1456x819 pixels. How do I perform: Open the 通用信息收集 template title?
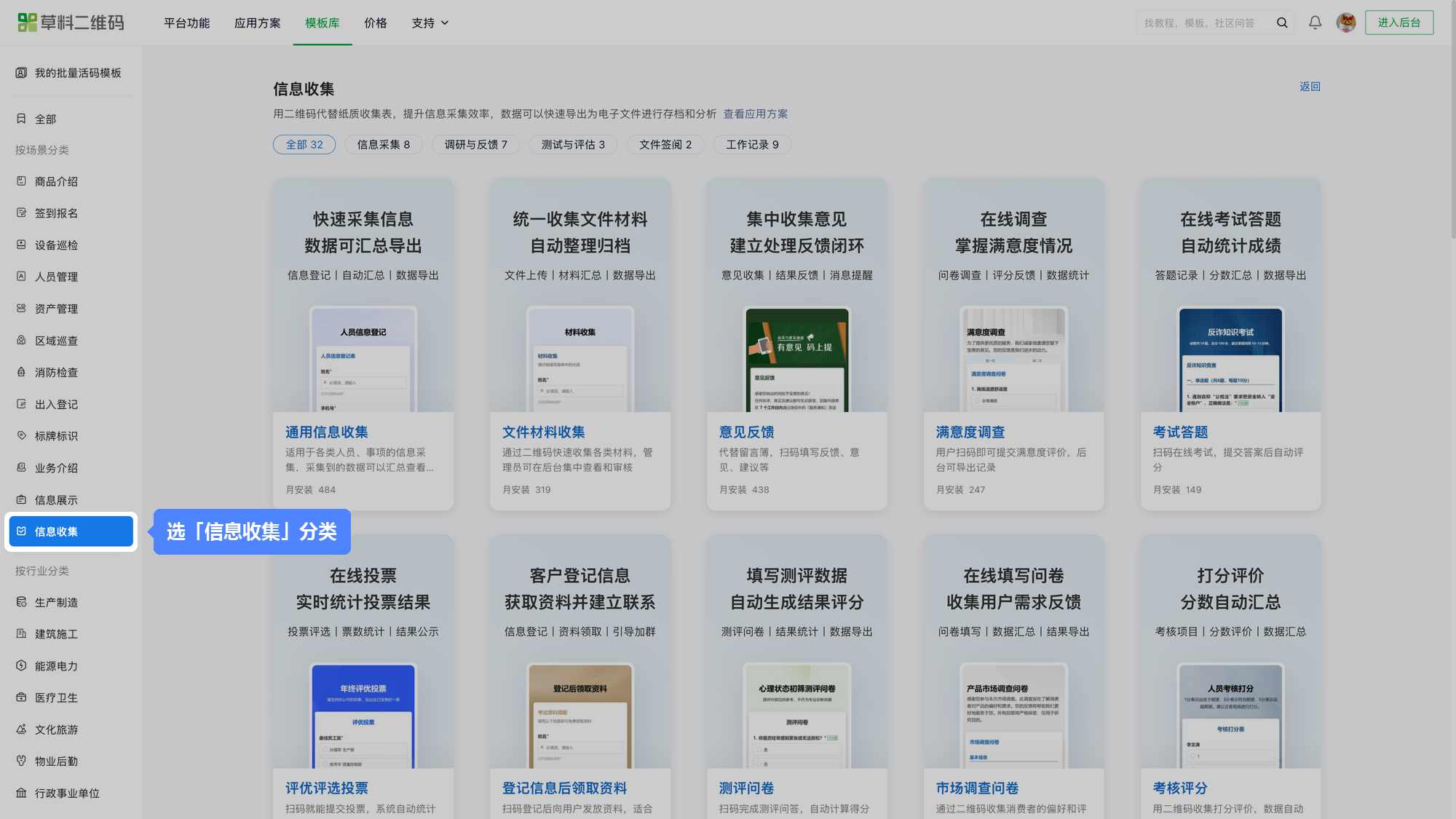327,432
